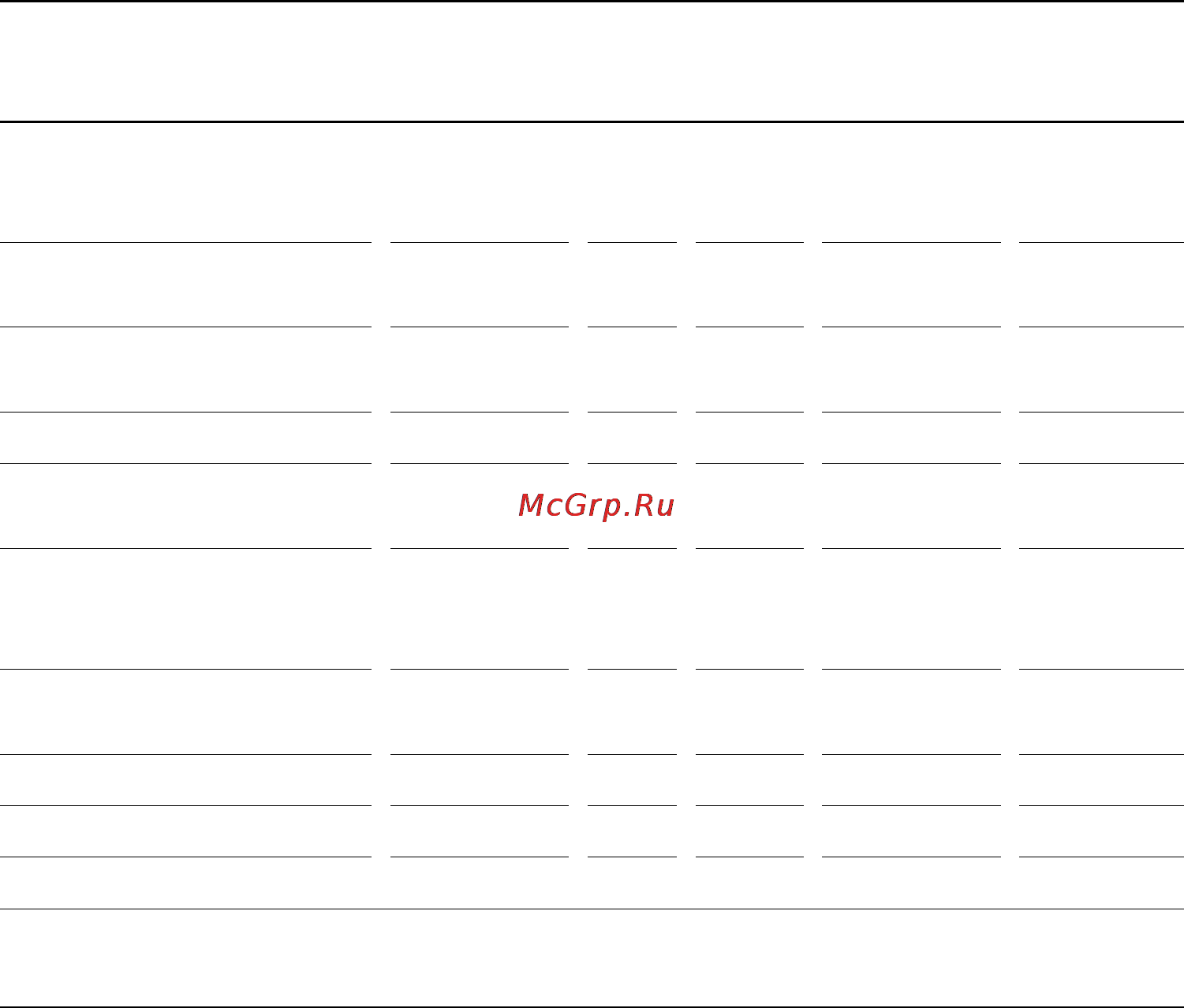Select the last-column cell in the seventh table row
This screenshot has height=1008, width=1184.
coord(1101,711)
